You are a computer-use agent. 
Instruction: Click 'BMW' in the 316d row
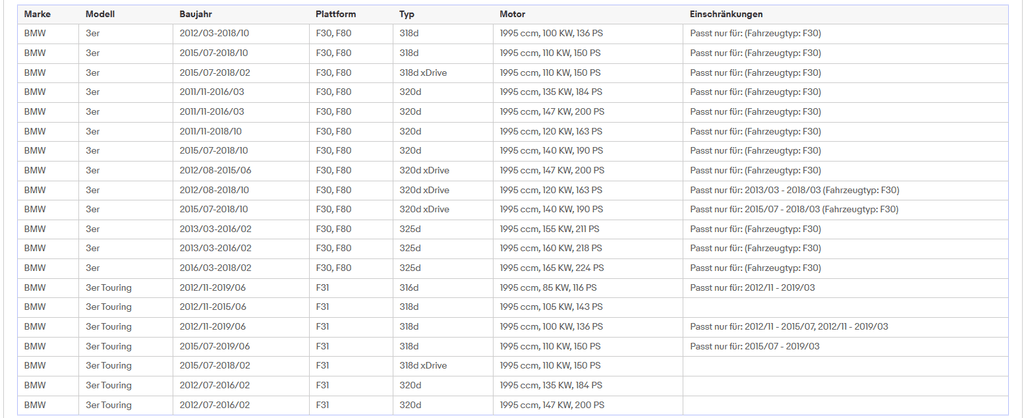[35, 287]
